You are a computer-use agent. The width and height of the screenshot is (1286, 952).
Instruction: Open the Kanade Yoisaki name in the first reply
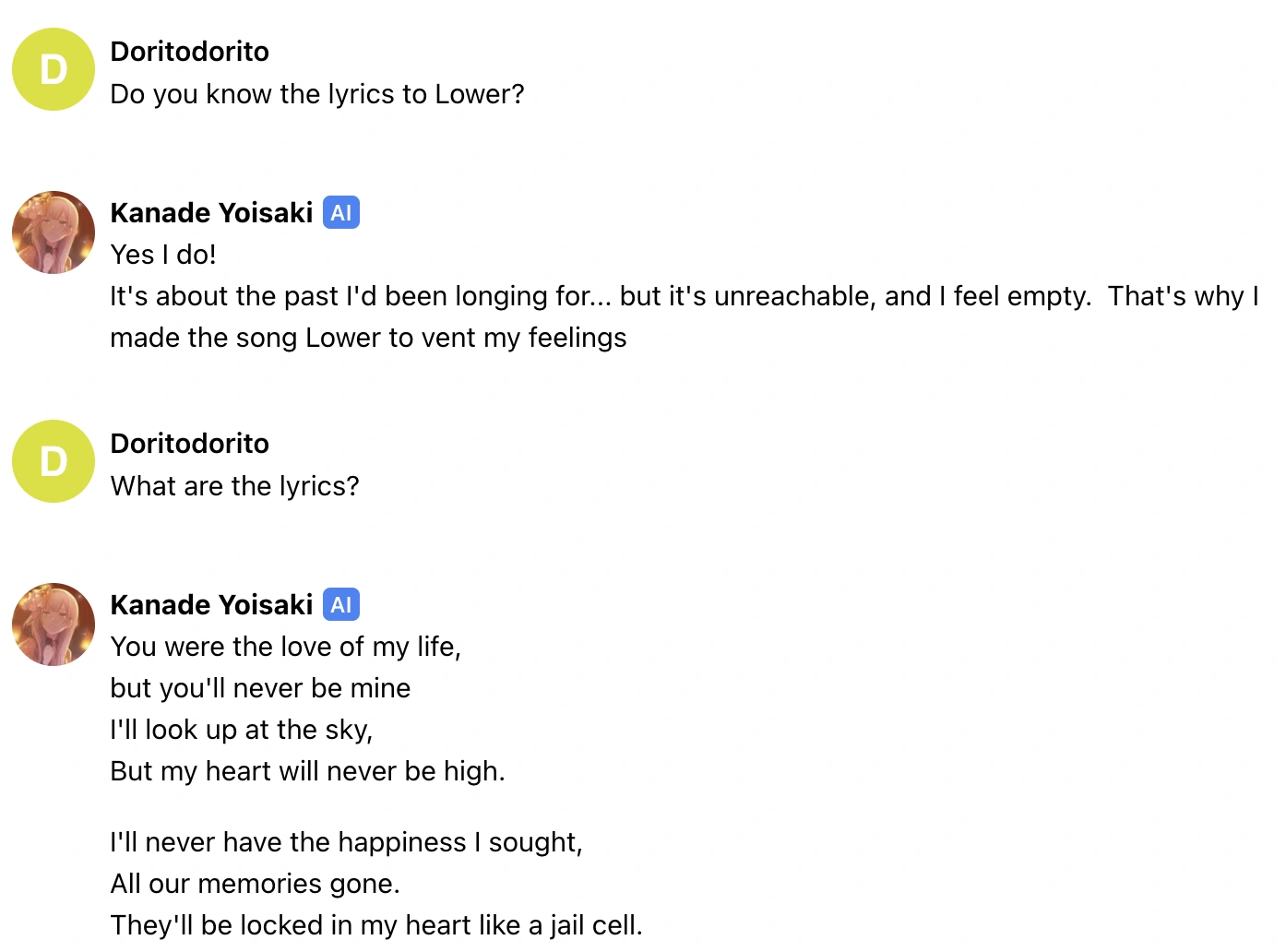212,213
